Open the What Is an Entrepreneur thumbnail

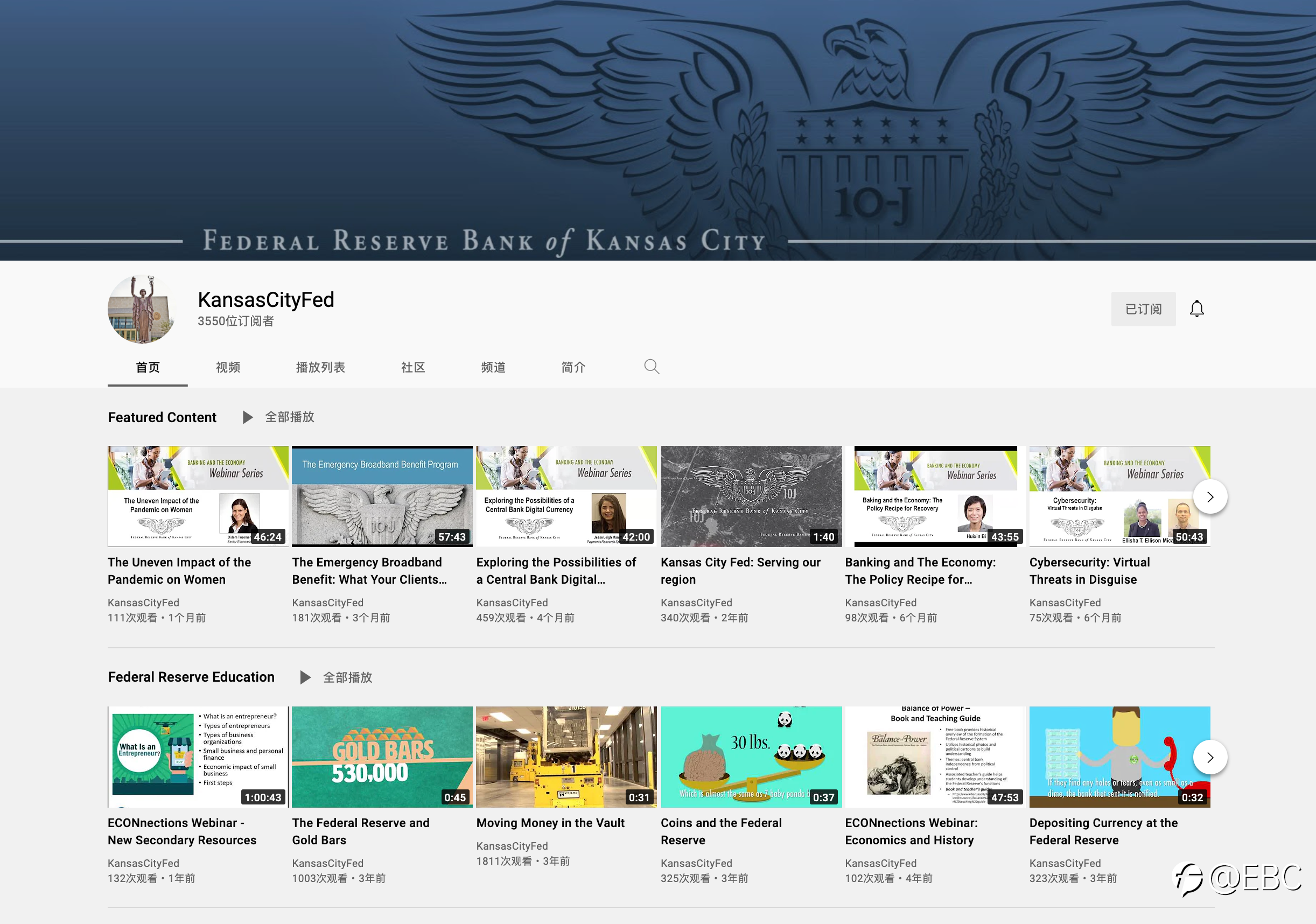pos(198,757)
